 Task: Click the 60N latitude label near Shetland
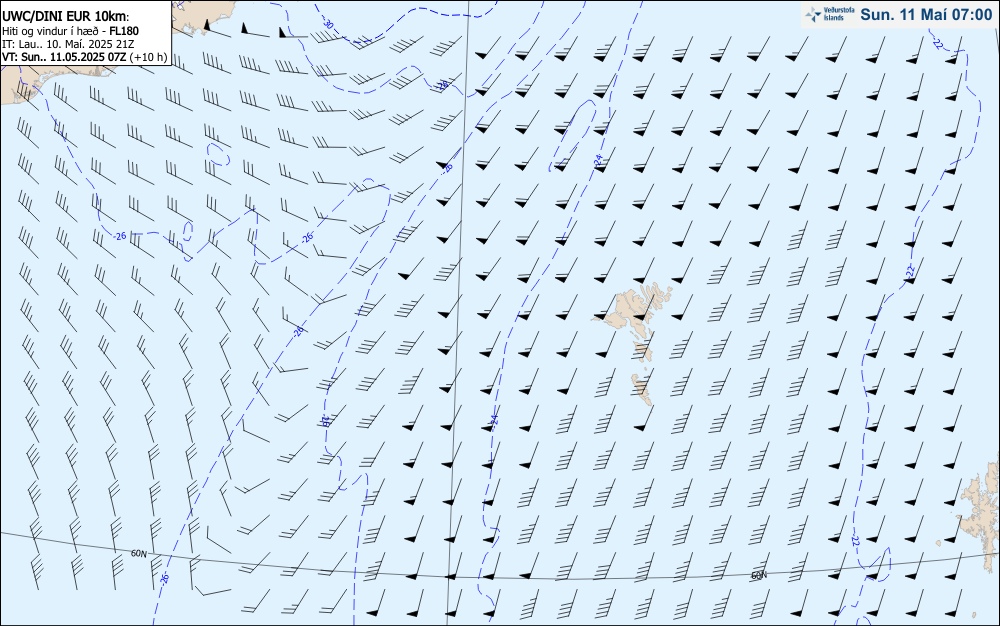coord(758,576)
